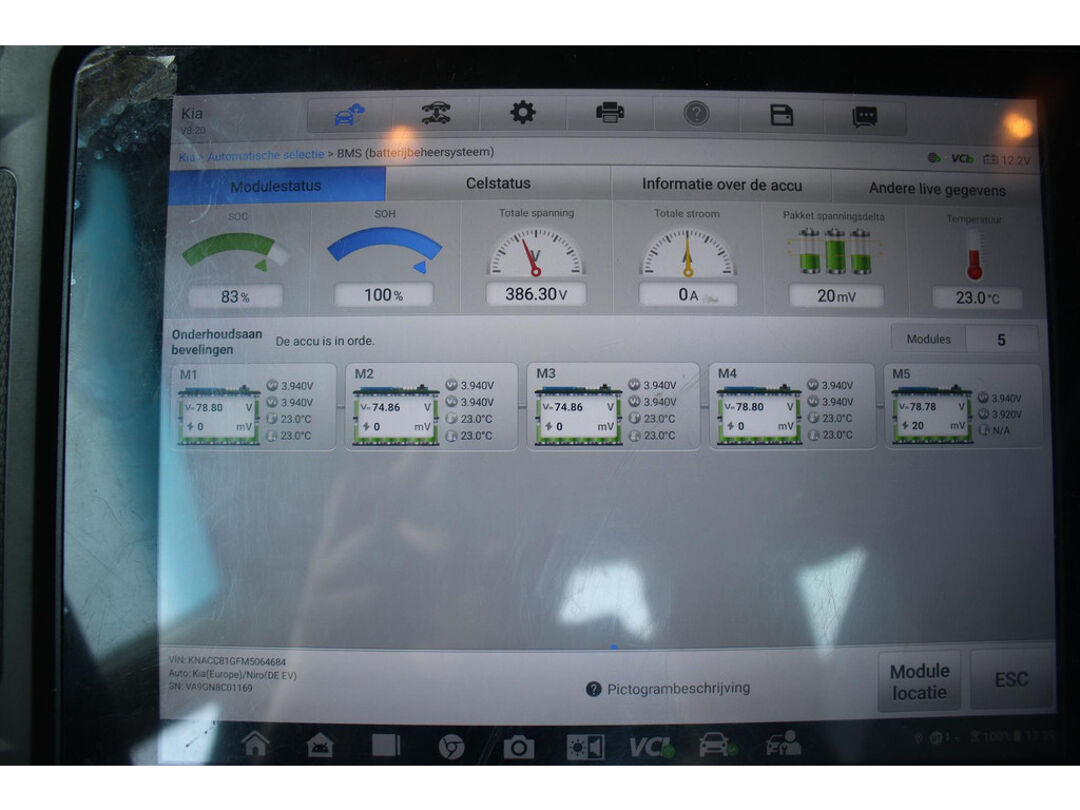This screenshot has height=810, width=1080.
Task: Click the VIN line KNACC81GFM5064684
Action: [227, 661]
